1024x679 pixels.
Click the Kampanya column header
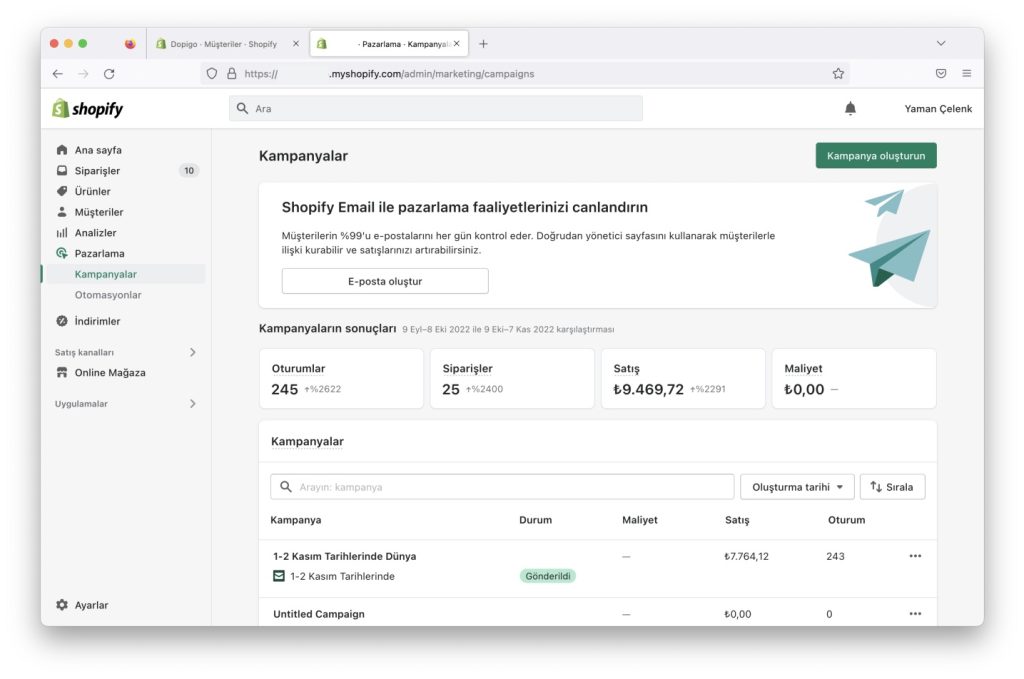point(296,520)
